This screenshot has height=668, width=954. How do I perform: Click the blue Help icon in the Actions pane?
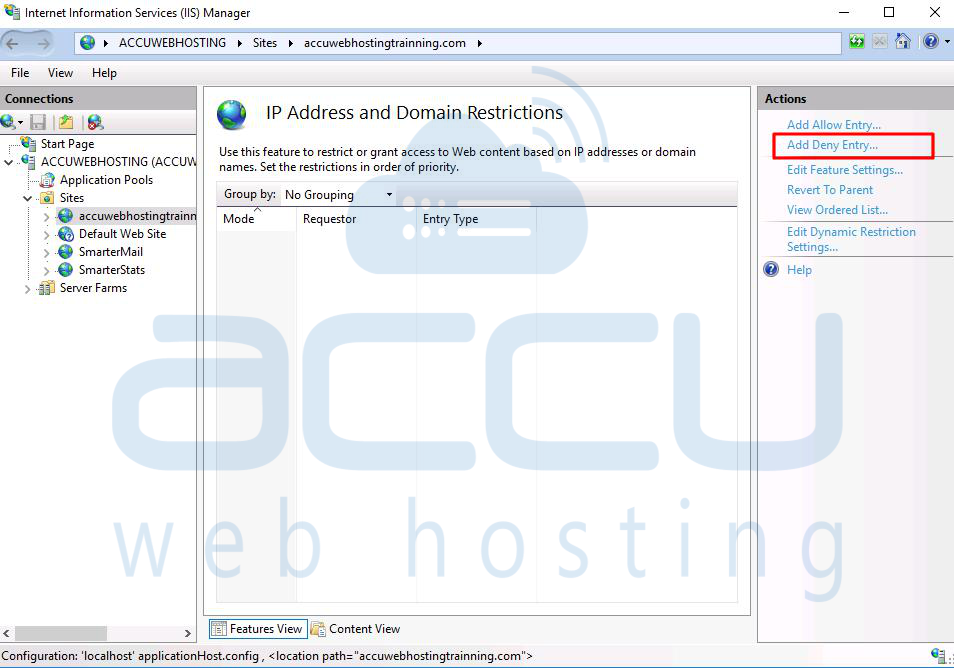tap(771, 269)
